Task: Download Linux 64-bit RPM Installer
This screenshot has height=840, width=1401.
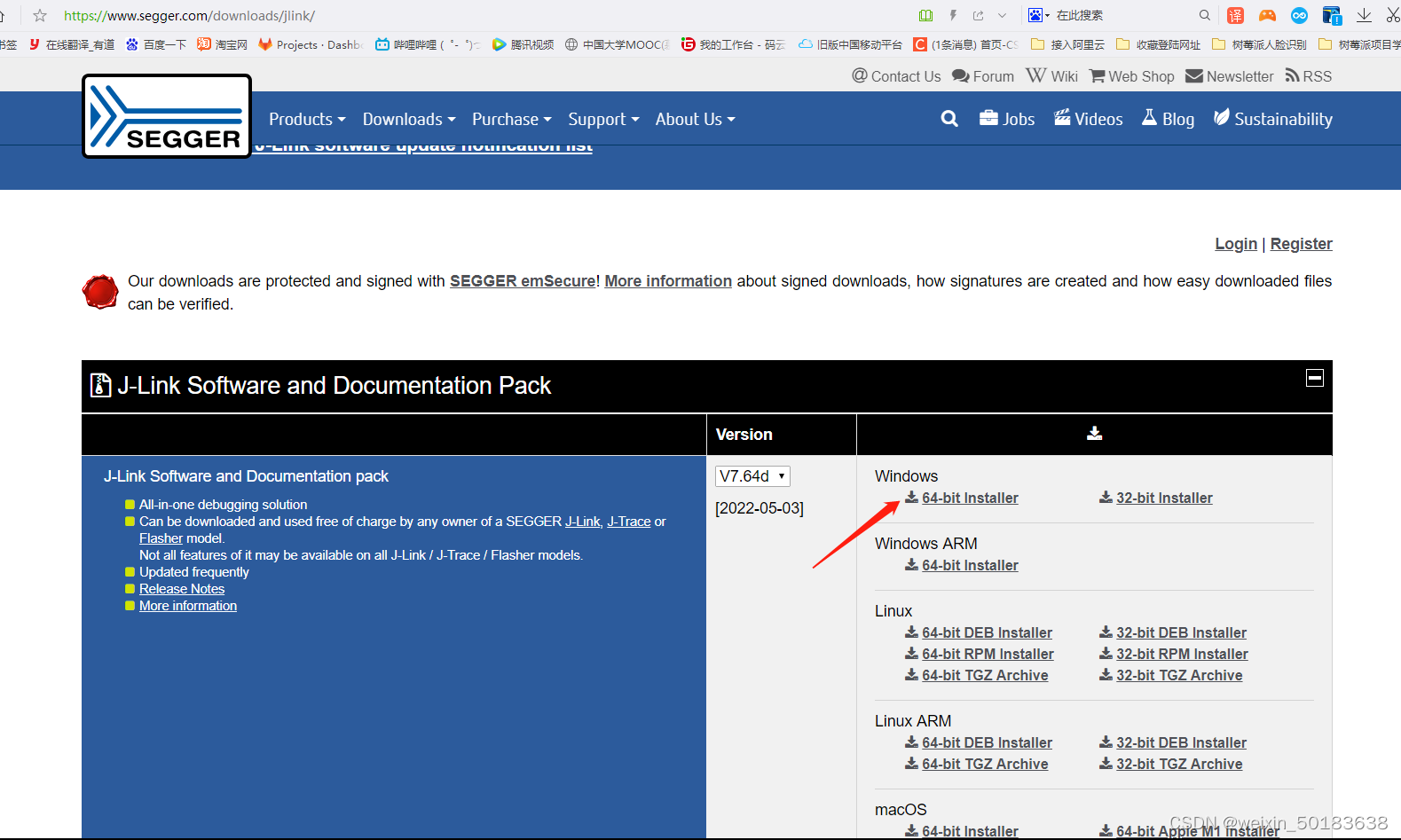Action: (x=980, y=655)
